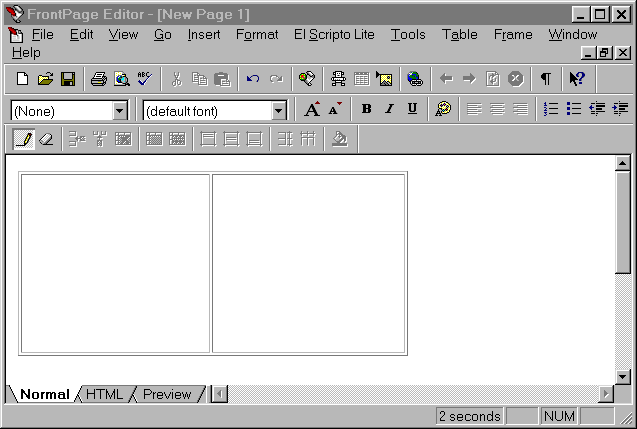This screenshot has width=637, height=429.
Task: Delete Cells table toolbar icon
Action: (123, 139)
